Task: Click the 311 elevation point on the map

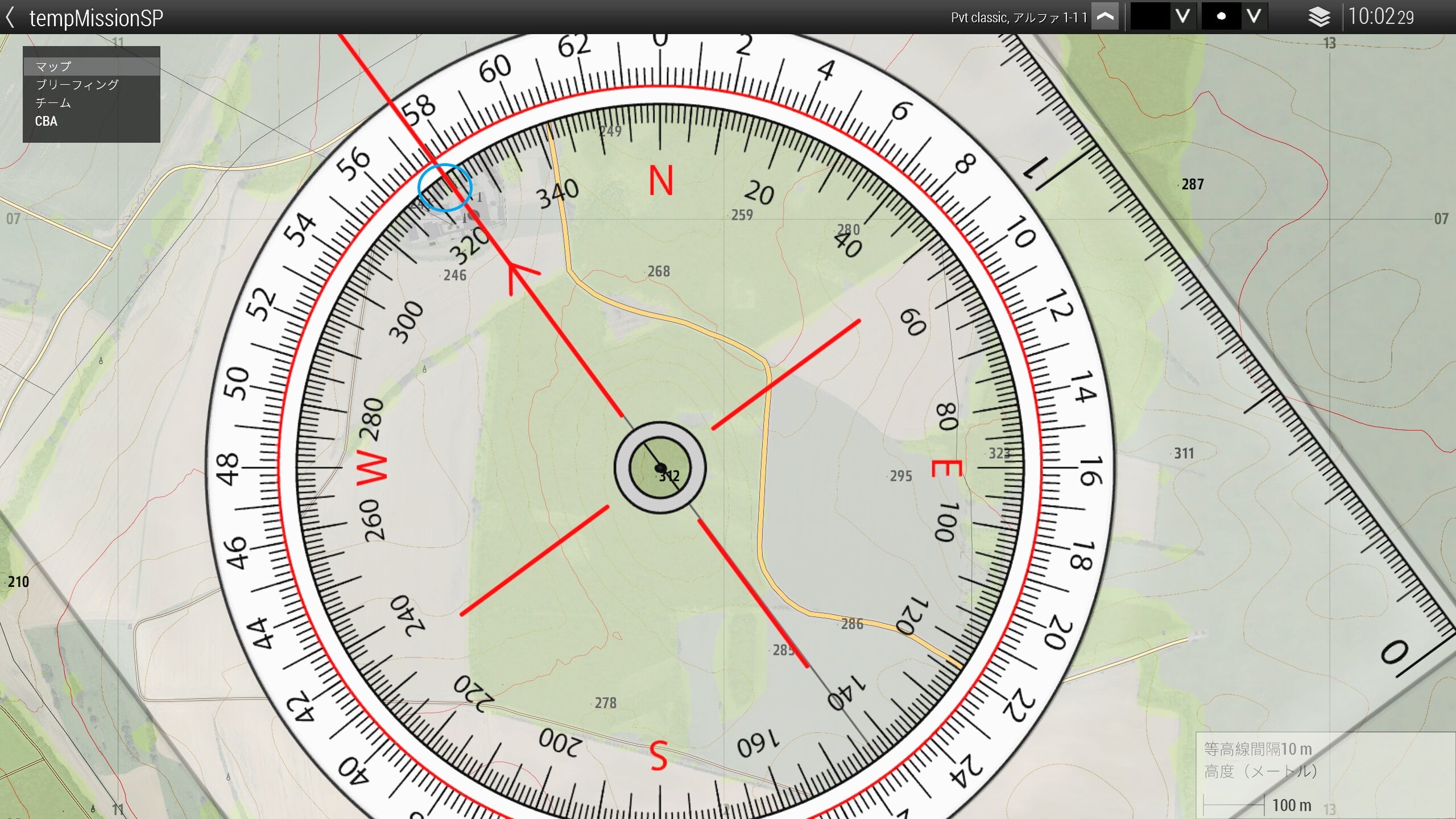Action: pos(1183,453)
